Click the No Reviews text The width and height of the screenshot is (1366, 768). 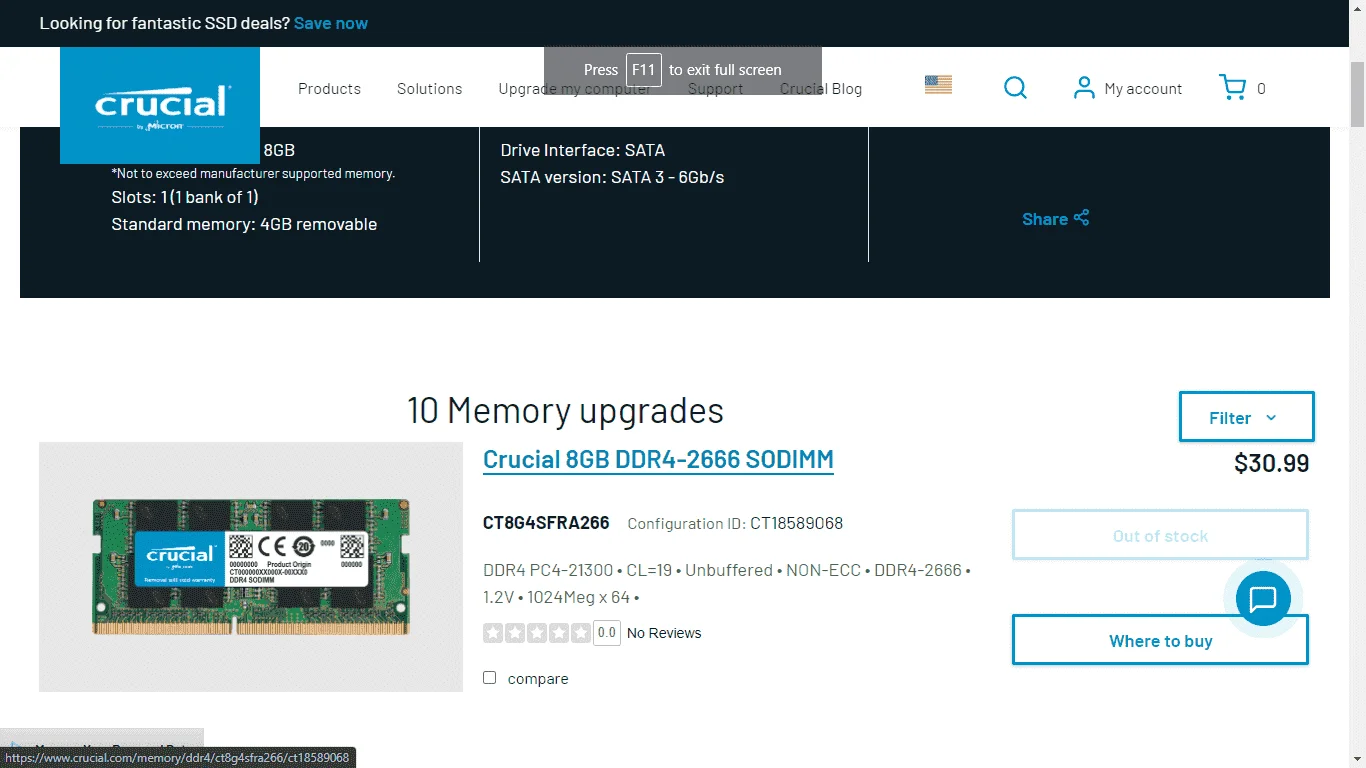point(664,633)
